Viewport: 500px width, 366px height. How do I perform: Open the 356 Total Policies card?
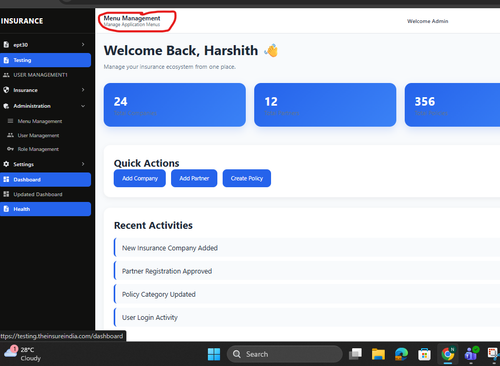pyautogui.click(x=453, y=105)
